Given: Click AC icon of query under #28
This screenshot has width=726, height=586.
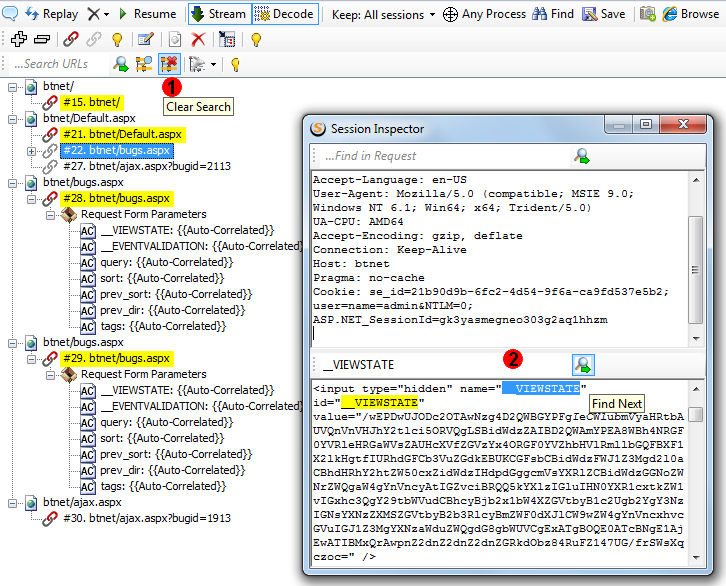Looking at the screenshot, I should click(x=88, y=263).
